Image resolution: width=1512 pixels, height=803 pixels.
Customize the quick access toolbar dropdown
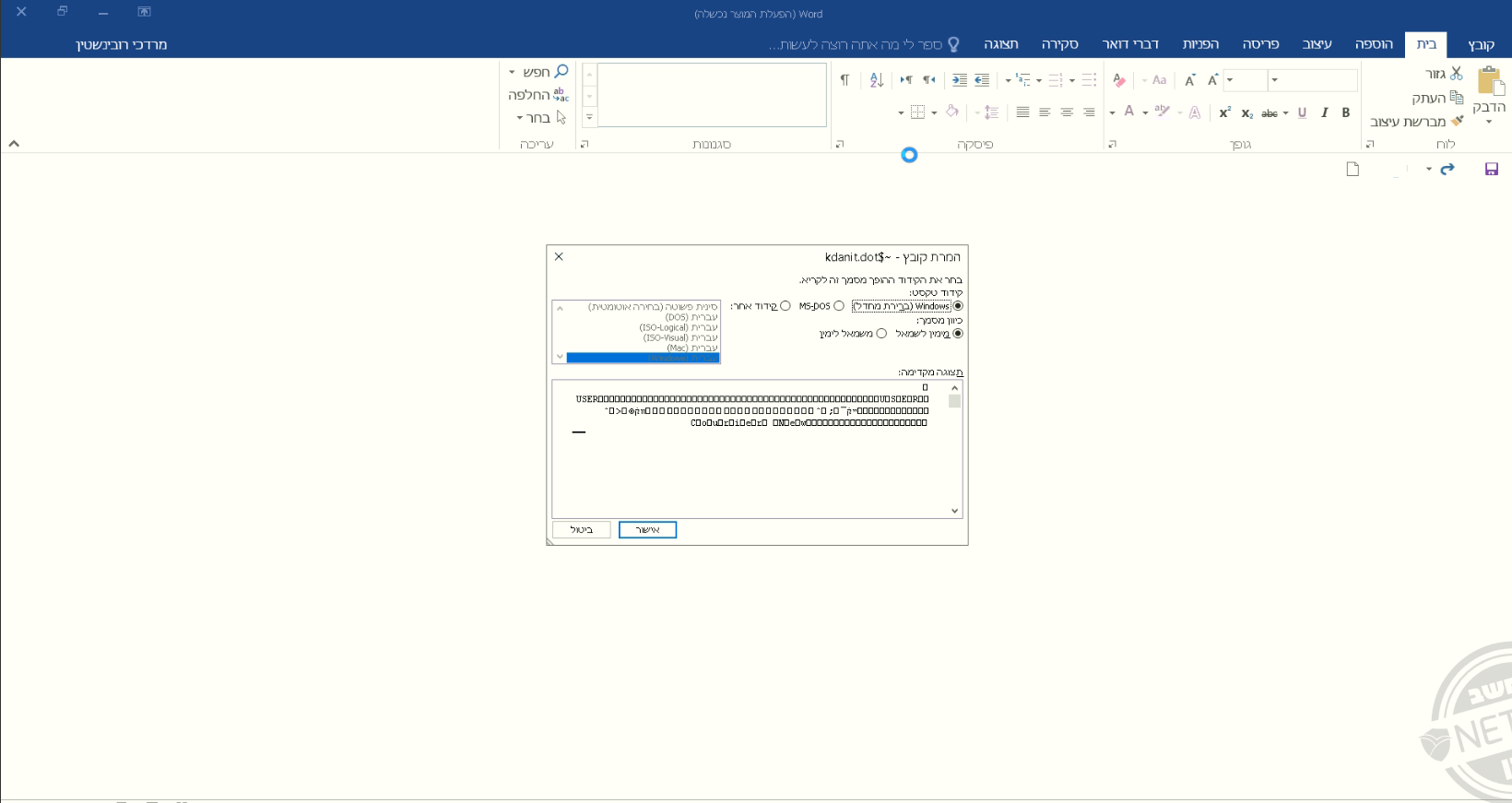click(x=1429, y=169)
